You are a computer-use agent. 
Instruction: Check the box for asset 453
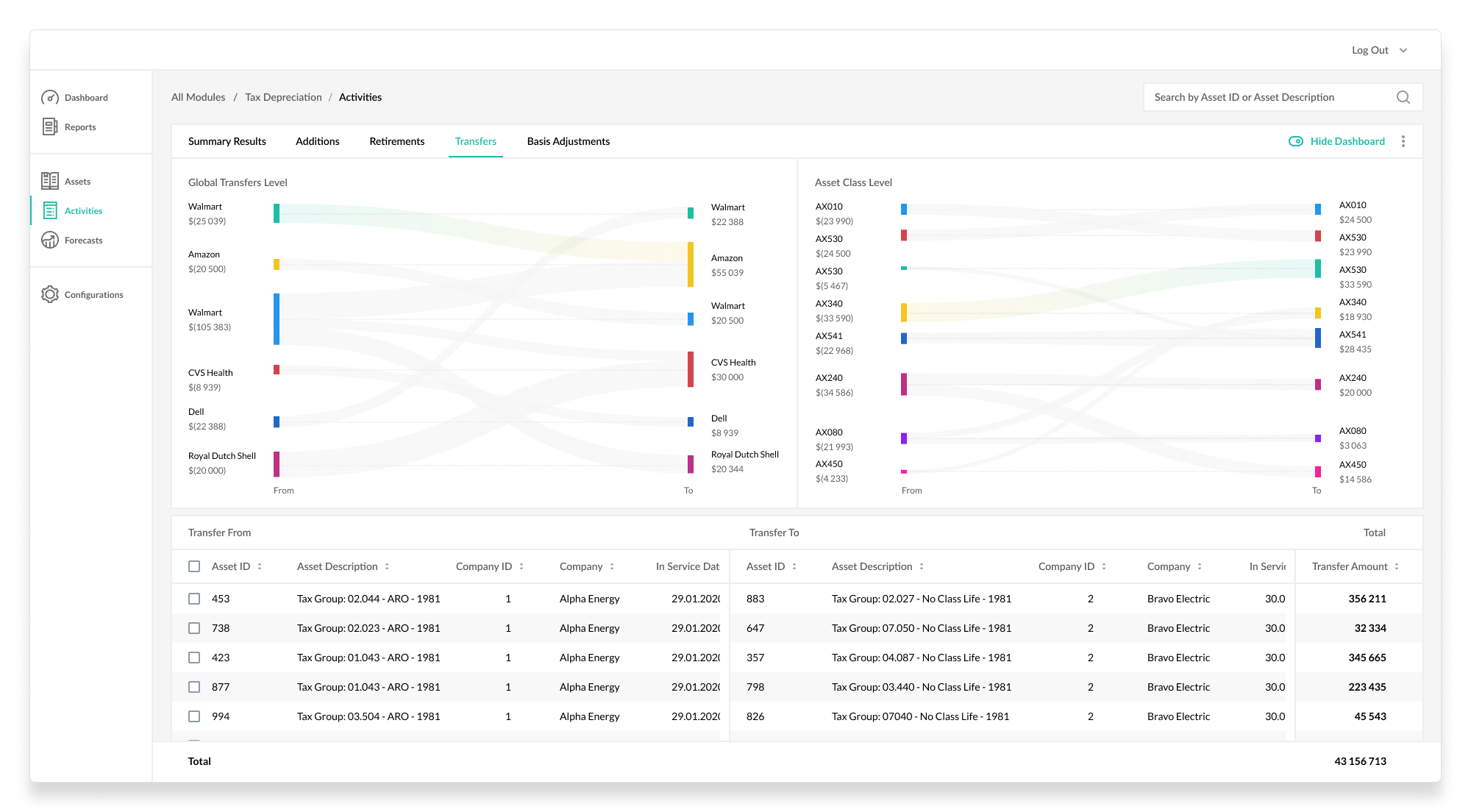194,599
